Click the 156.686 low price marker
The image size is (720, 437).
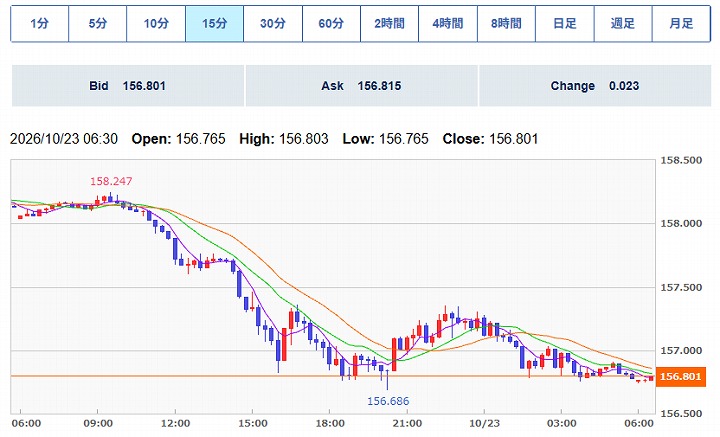tap(388, 401)
